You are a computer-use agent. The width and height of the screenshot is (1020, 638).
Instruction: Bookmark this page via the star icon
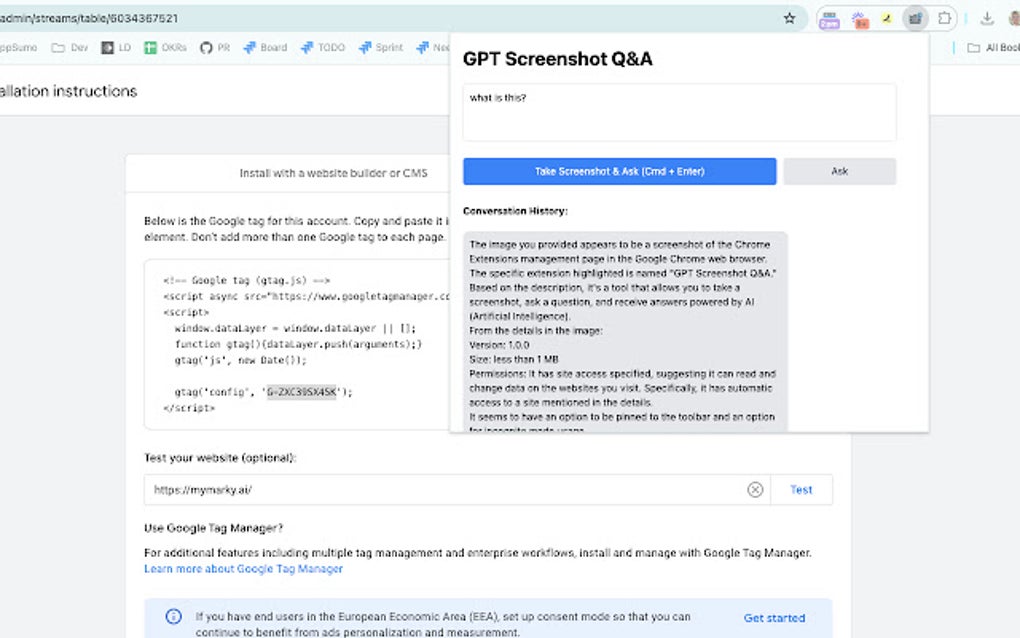[789, 18]
